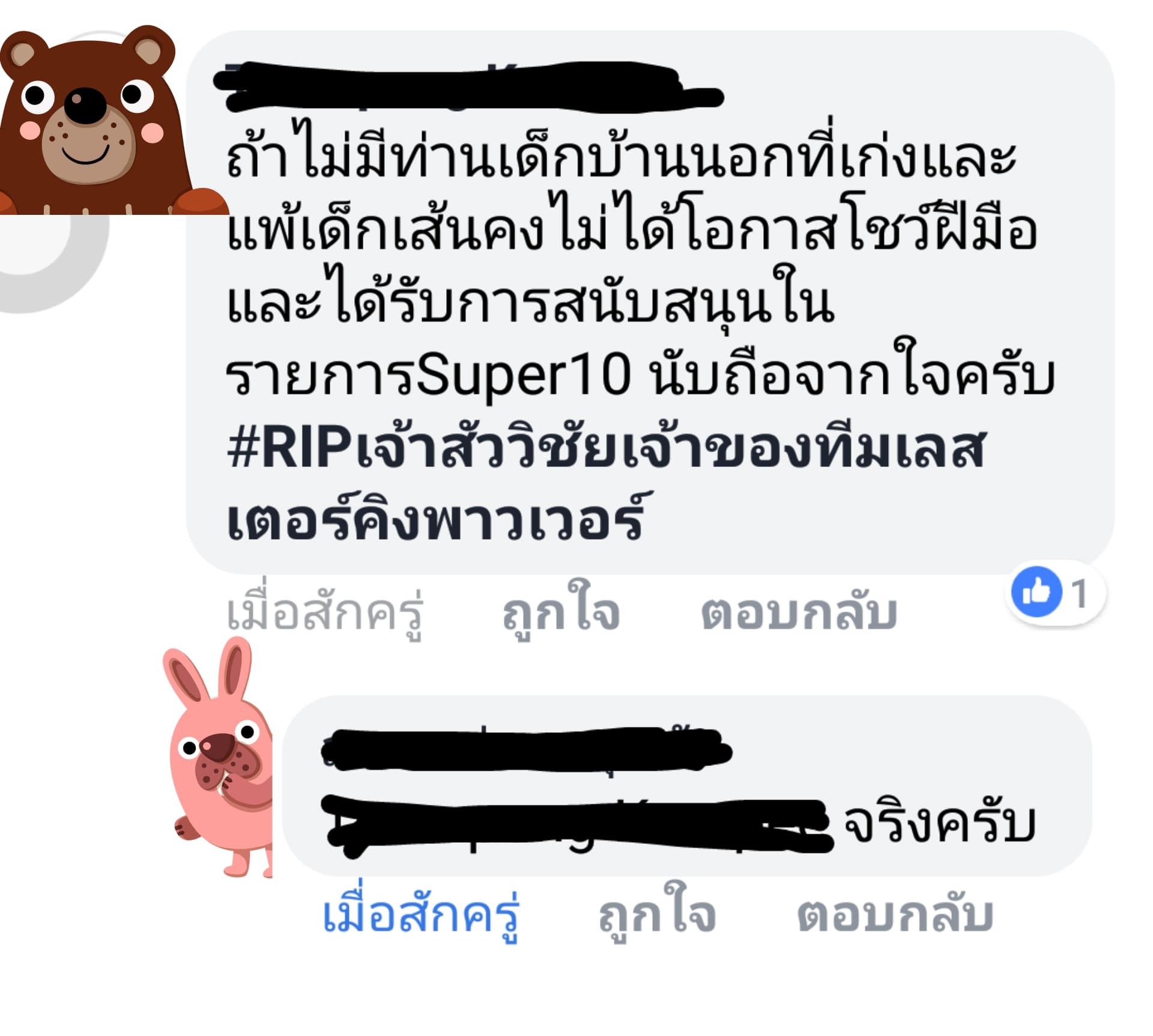
Task: Open the #RIPเจ้าสัววิชัย hashtag link
Action: (607, 448)
